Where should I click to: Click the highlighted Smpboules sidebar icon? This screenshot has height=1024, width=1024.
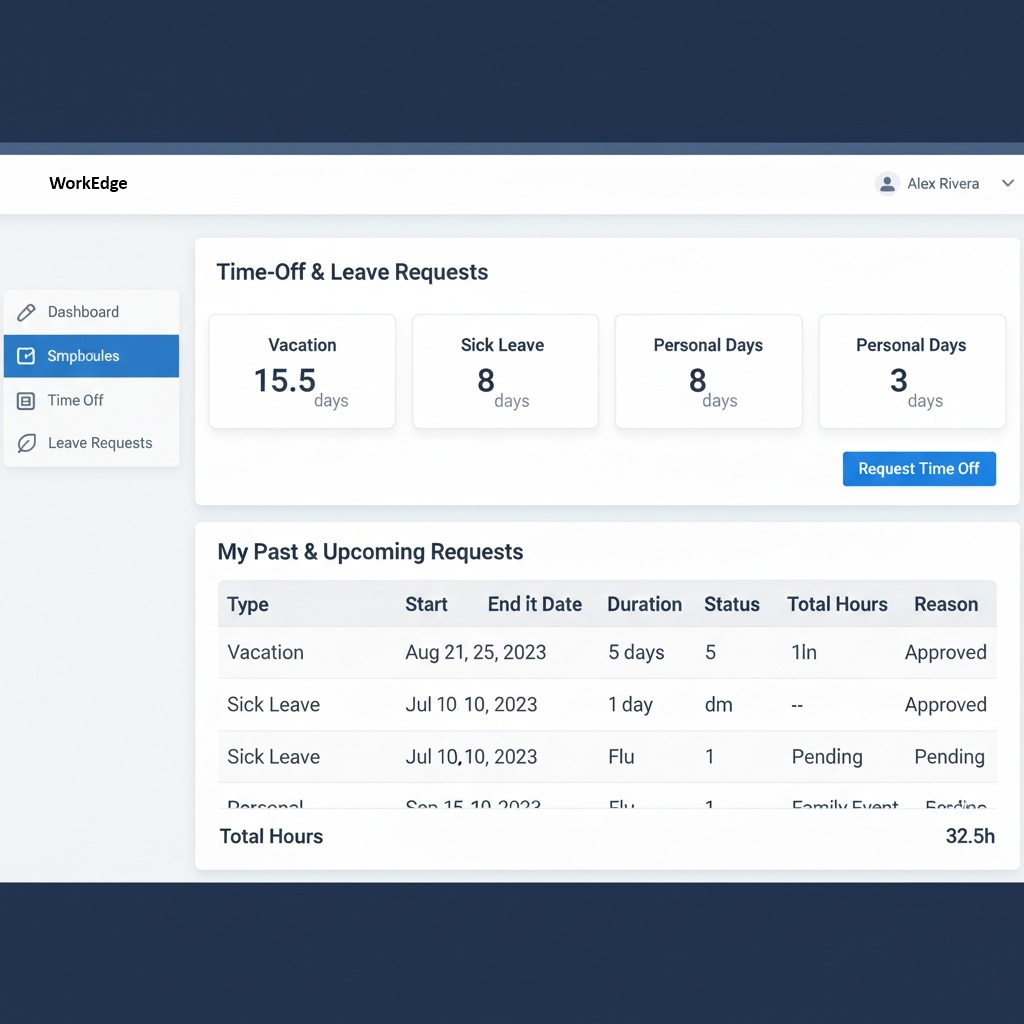[x=27, y=356]
